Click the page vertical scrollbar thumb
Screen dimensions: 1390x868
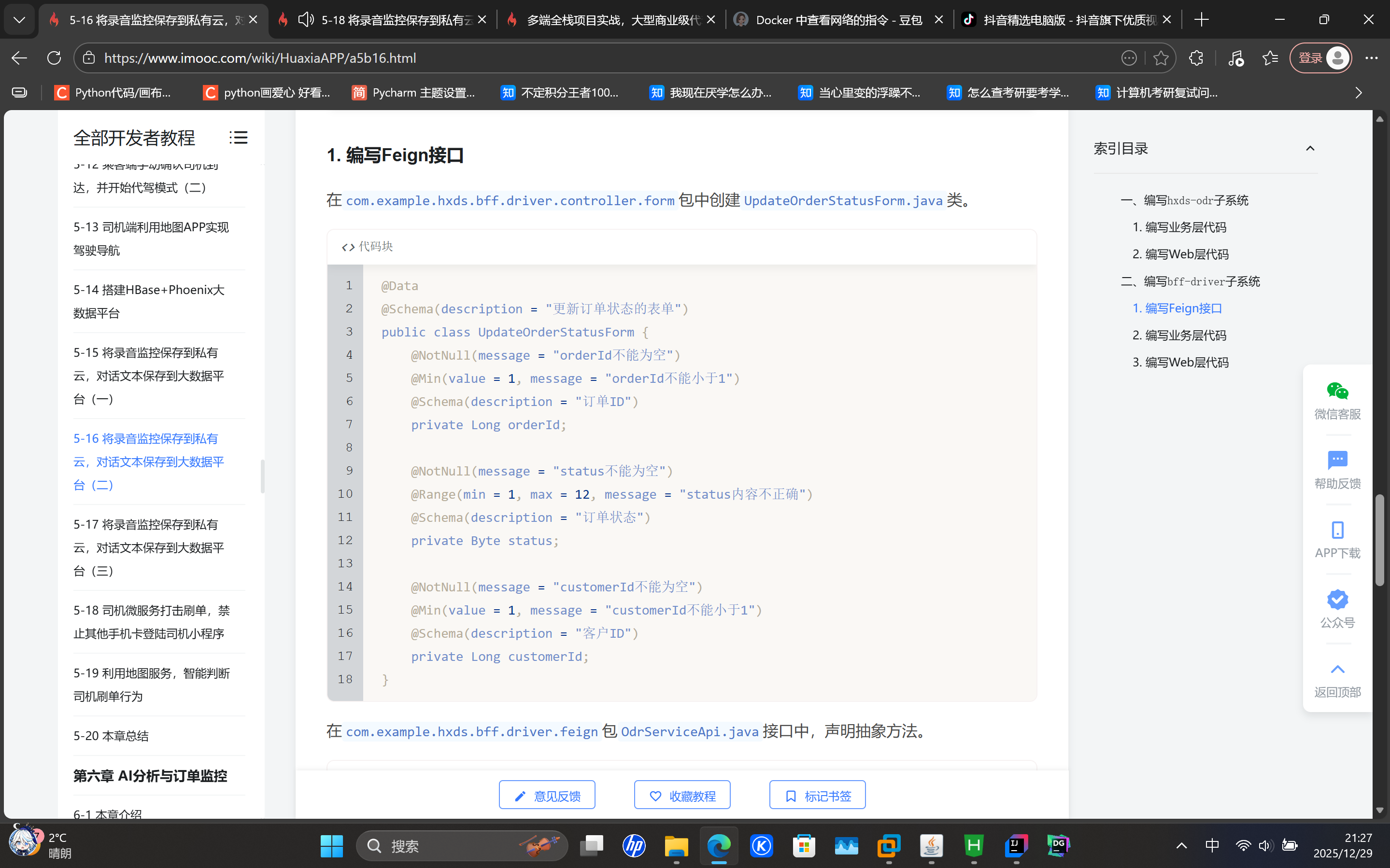point(1379,540)
